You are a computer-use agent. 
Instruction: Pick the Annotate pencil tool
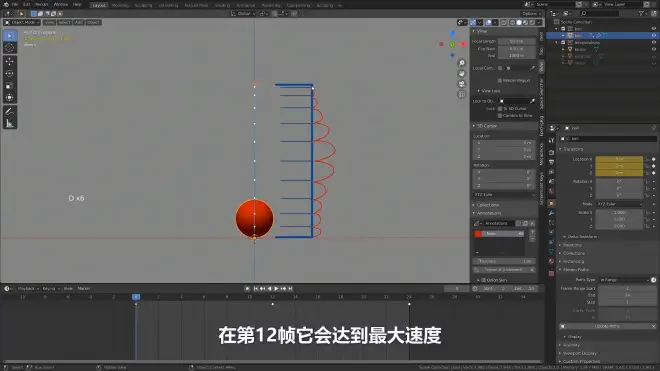coord(10,112)
